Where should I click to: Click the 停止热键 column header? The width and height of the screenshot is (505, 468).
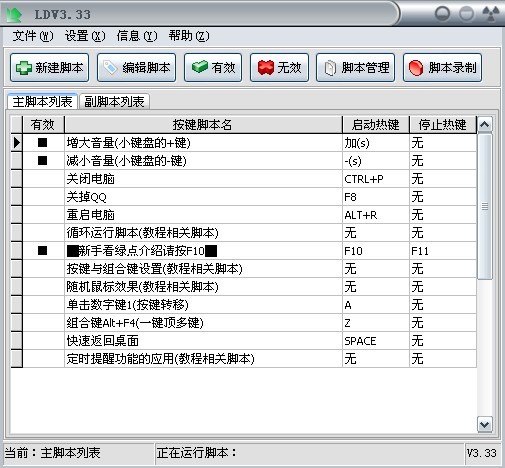443,125
